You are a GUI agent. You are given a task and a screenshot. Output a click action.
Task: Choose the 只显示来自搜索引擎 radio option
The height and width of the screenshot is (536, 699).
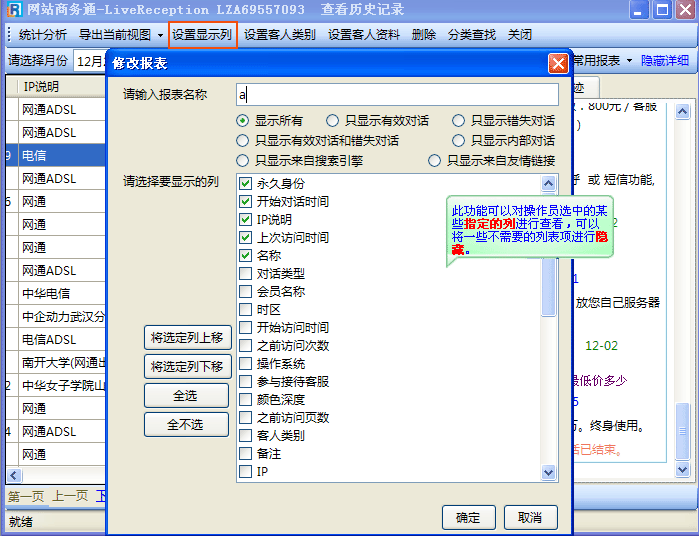coord(243,161)
